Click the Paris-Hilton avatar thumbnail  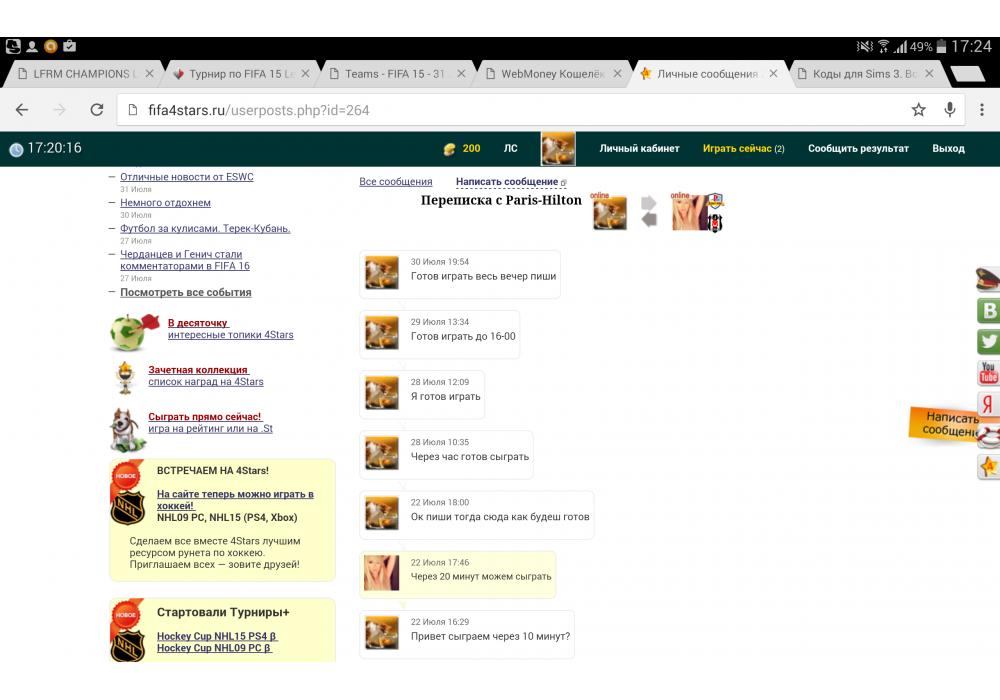(x=690, y=212)
